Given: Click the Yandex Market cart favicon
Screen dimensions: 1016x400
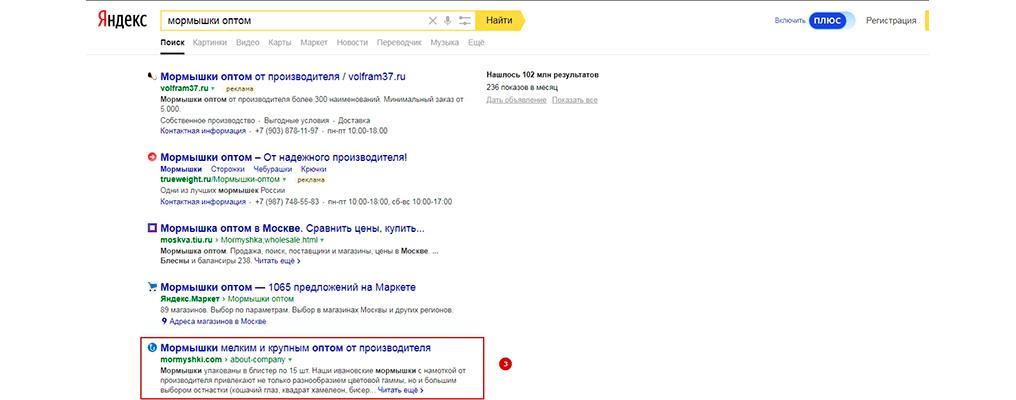Looking at the screenshot, I should [152, 287].
